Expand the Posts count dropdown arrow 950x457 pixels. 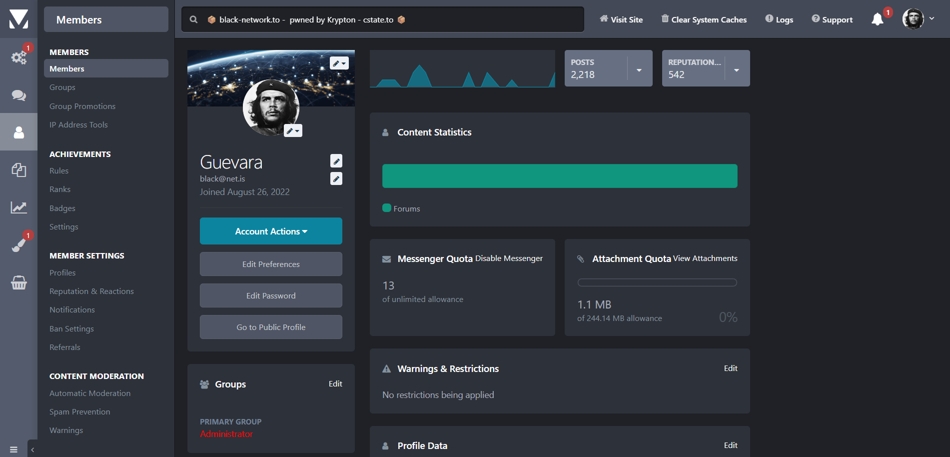pos(639,70)
